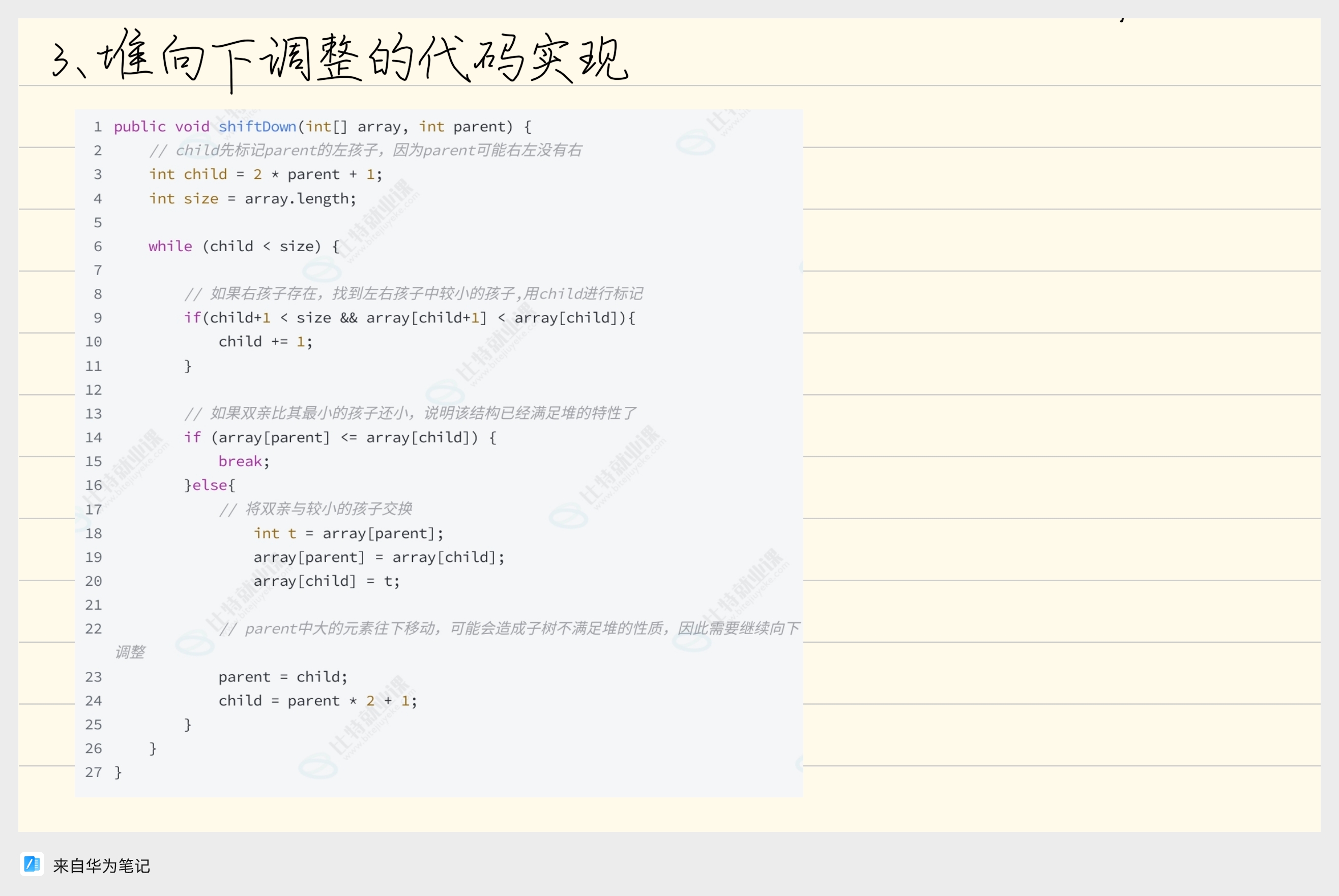Image resolution: width=1339 pixels, height=896 pixels.
Task: Click 'child = parent * 2 + 1;' line
Action: coord(317,701)
